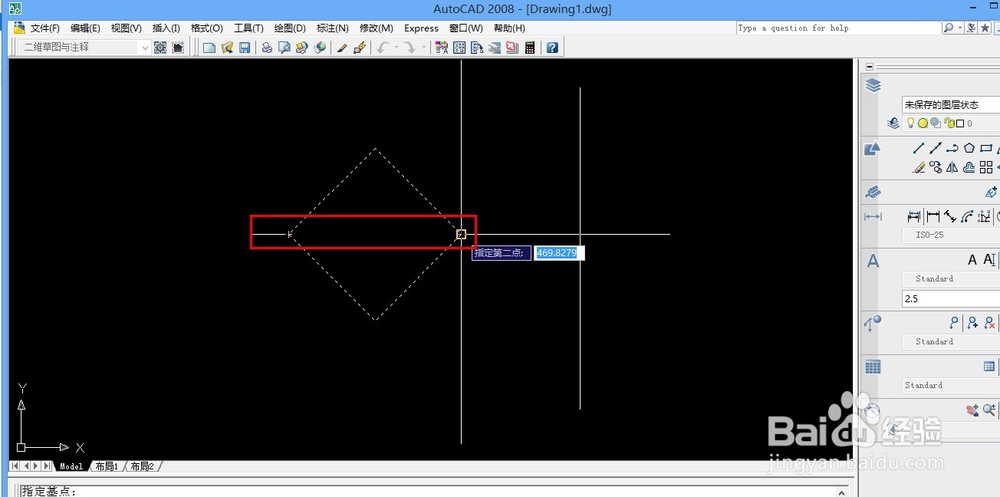Screen dimensions: 1000x497
Task: Click the Single Line Text icon
Action: 989,260
